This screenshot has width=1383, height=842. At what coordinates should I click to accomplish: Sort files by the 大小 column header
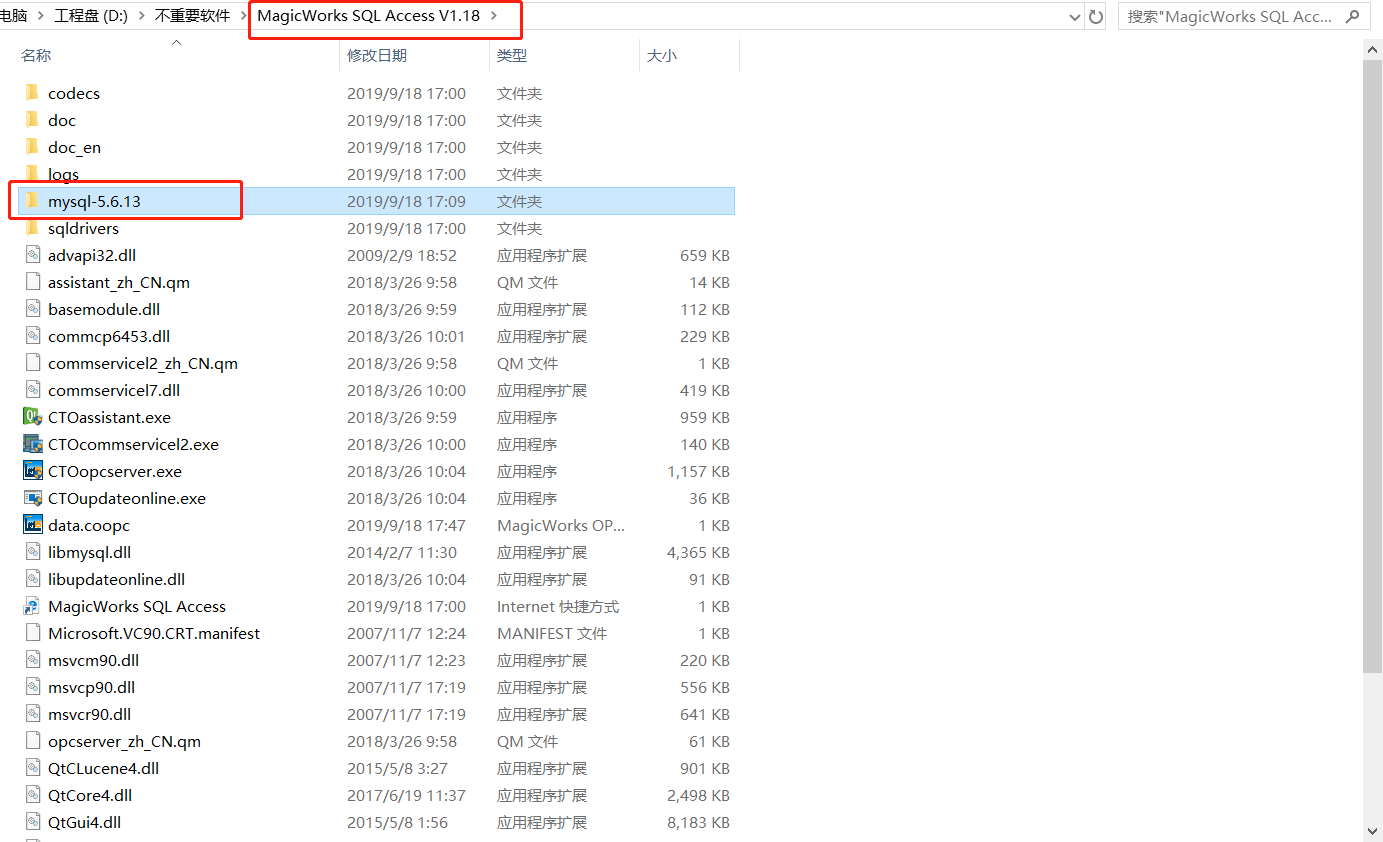click(662, 55)
